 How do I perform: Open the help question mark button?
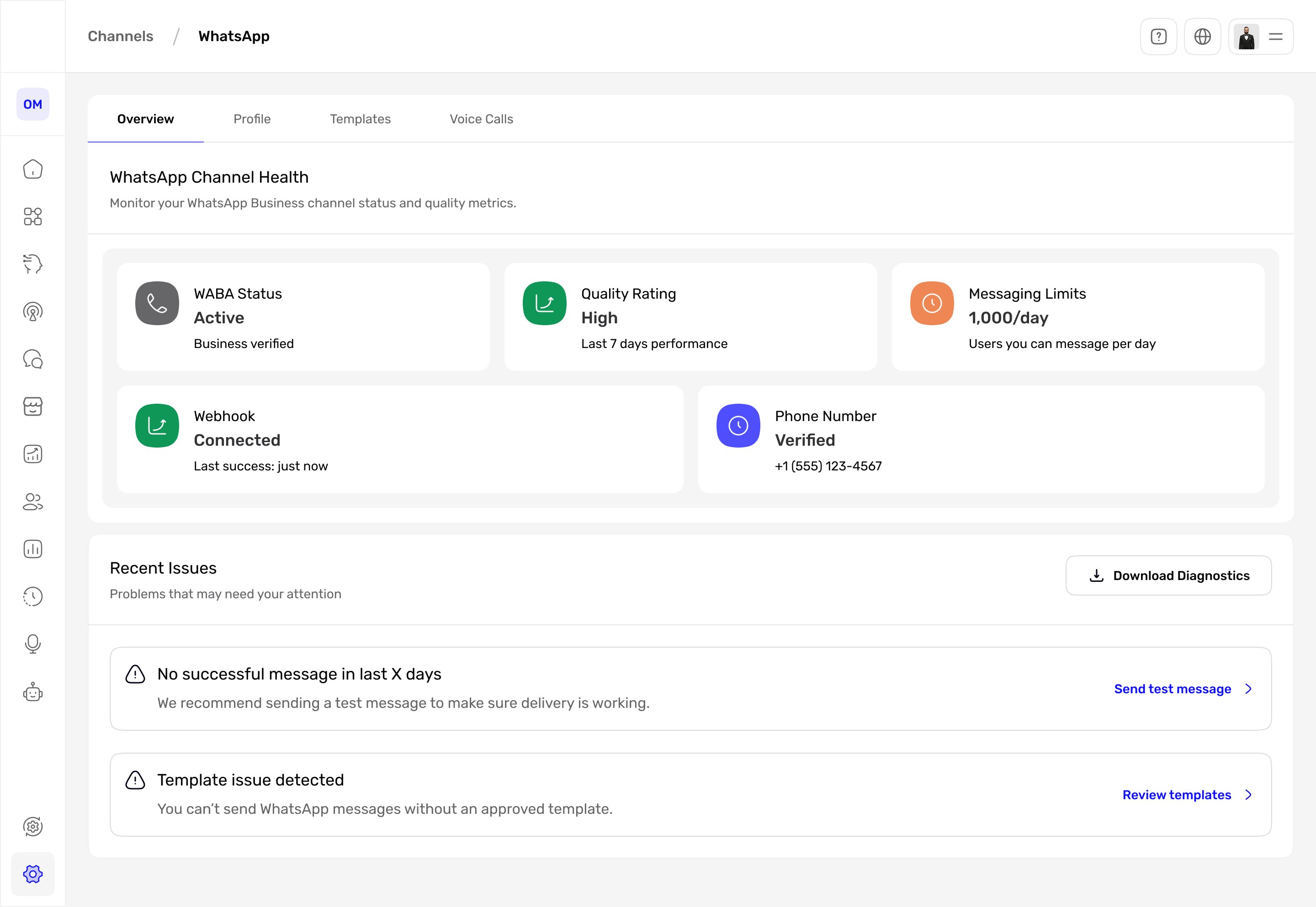click(x=1158, y=37)
